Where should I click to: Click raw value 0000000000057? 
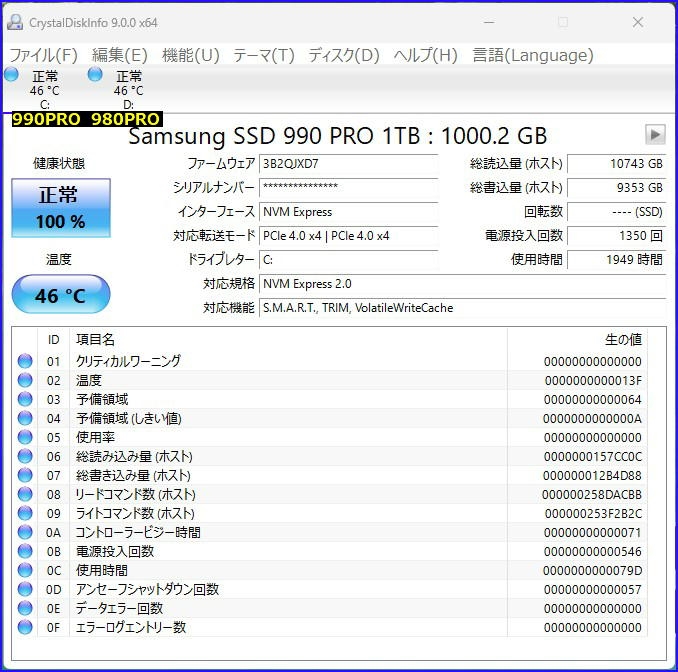tap(593, 590)
